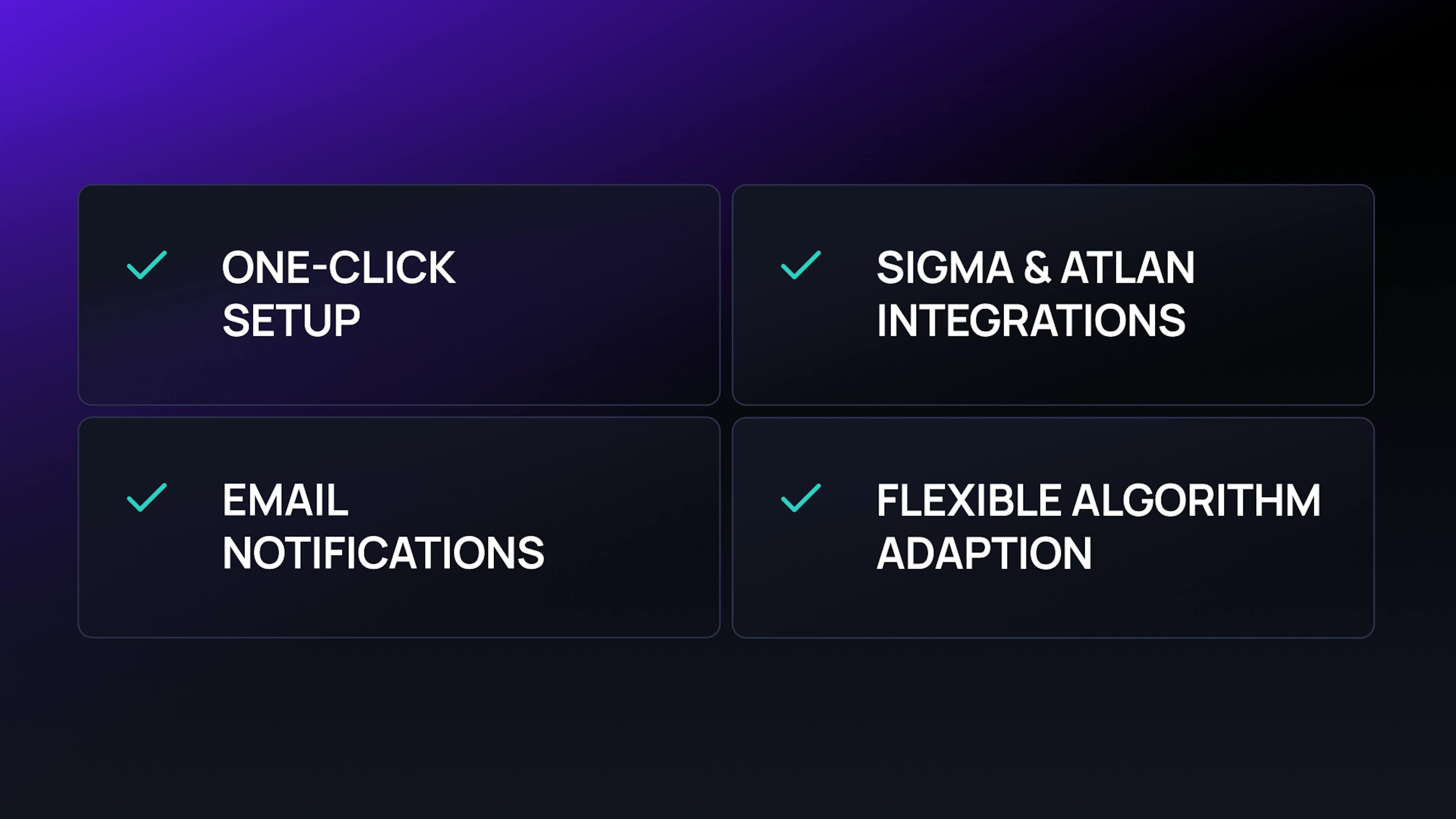1456x819 pixels.
Task: Click blank space right of ADAPTION inside its card
Action: pyautogui.click(x=1232, y=553)
